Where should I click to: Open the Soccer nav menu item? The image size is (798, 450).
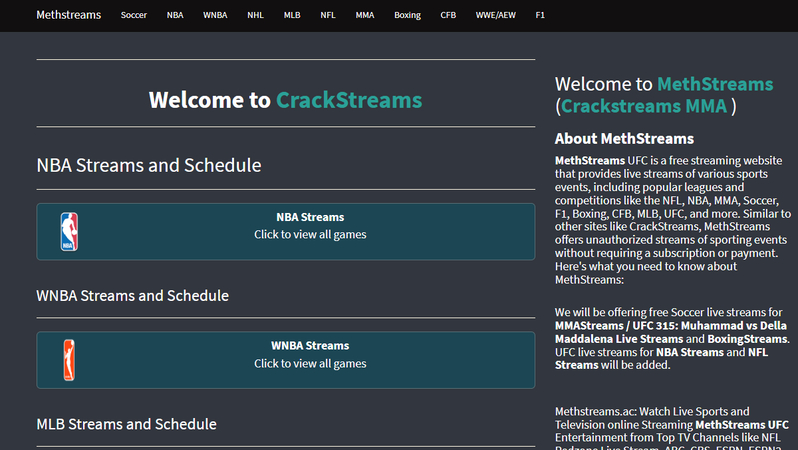134,15
